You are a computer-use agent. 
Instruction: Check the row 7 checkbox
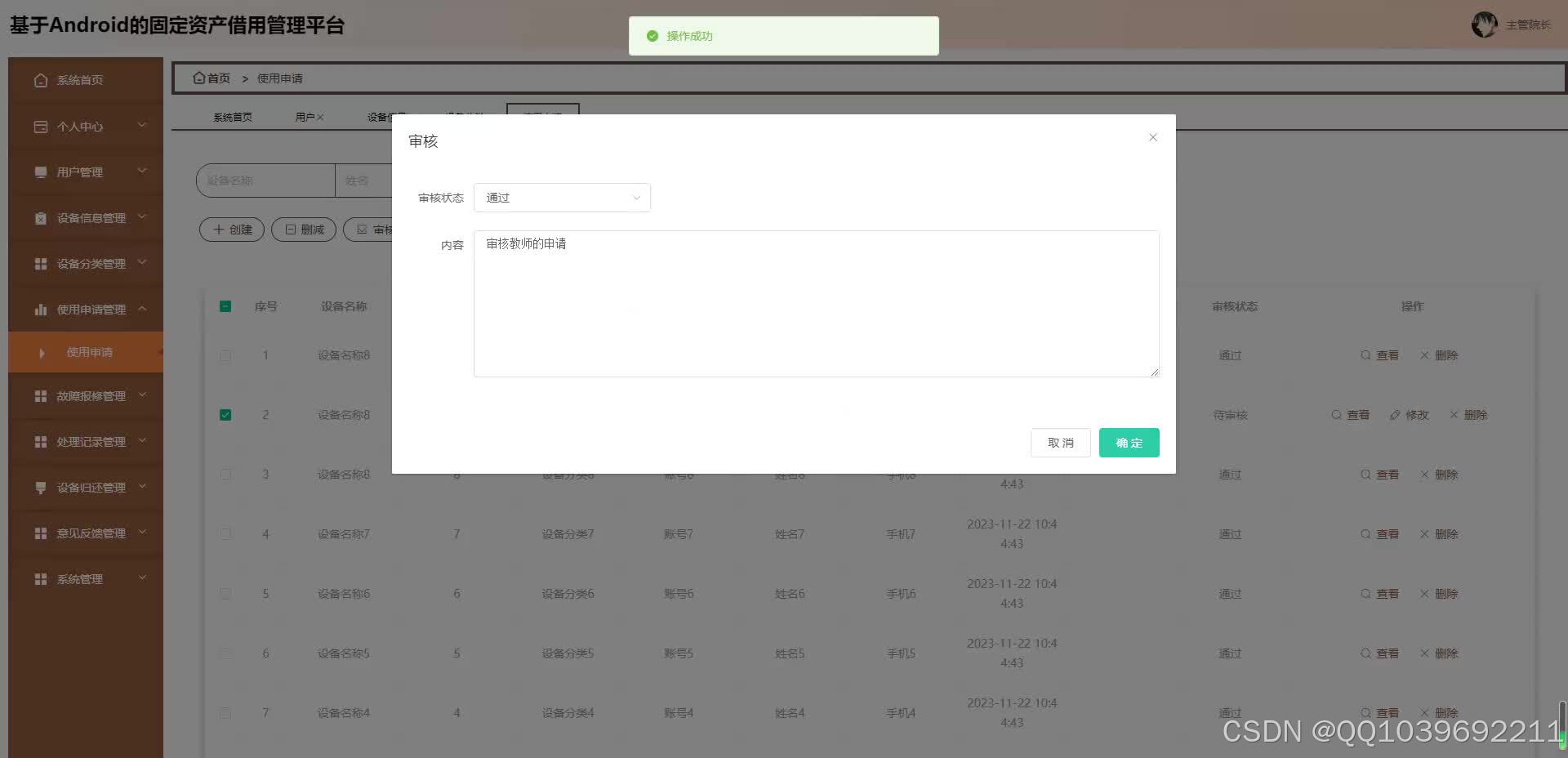coord(225,713)
